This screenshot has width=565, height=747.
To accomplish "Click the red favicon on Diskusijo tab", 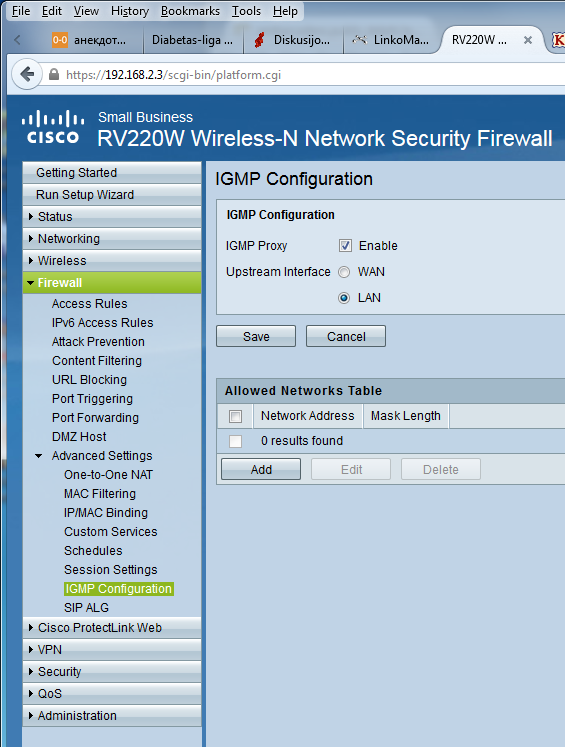I will click(x=259, y=40).
